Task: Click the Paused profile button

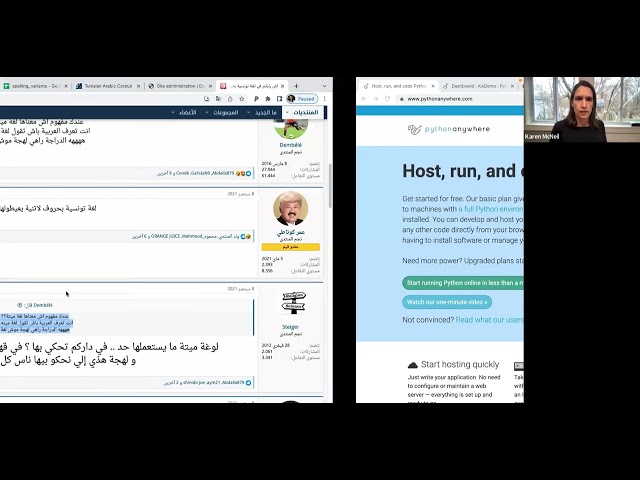Action: click(x=302, y=99)
